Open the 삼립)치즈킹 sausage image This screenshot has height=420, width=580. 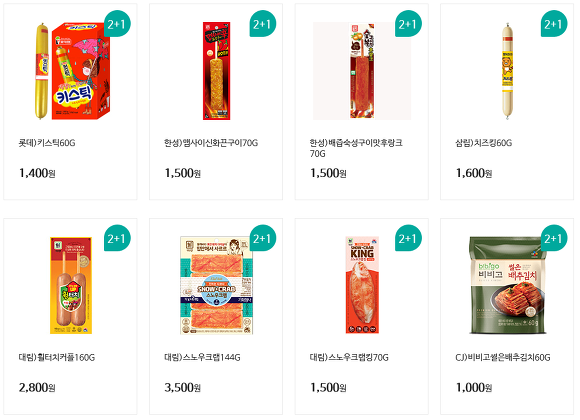pos(508,71)
